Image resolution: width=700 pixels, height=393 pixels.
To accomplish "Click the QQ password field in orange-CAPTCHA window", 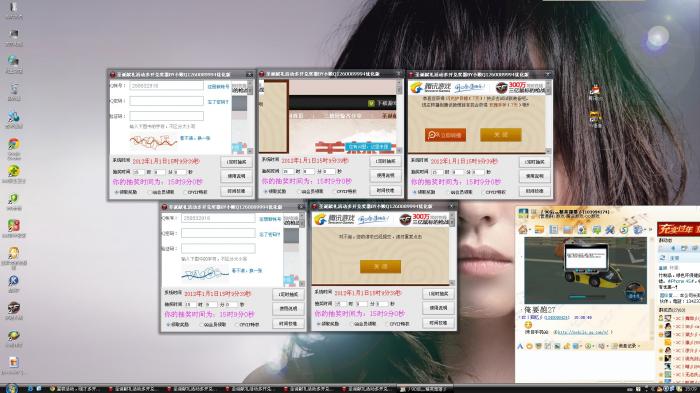I will 166,101.
